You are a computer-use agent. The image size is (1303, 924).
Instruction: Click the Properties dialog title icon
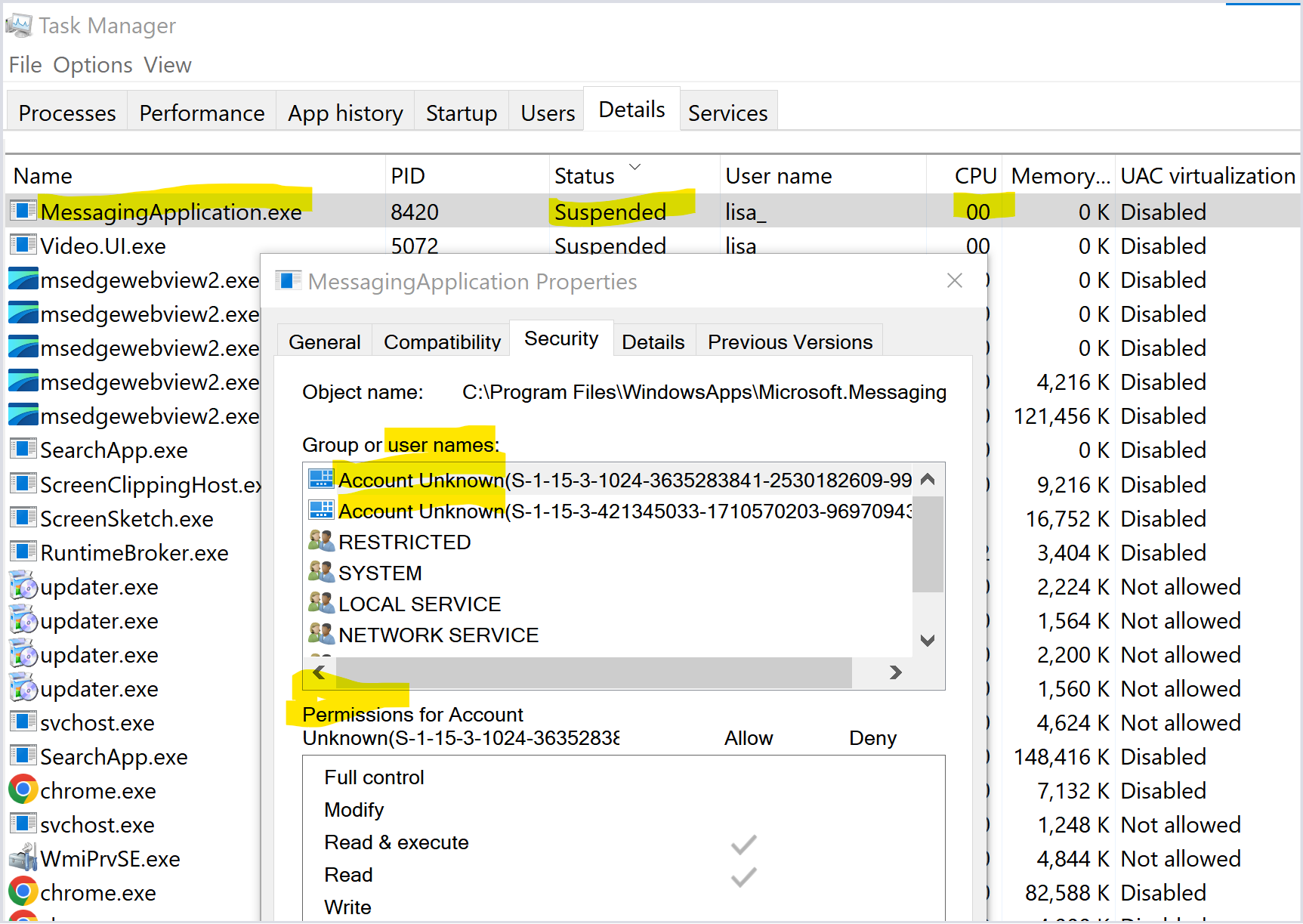click(289, 281)
